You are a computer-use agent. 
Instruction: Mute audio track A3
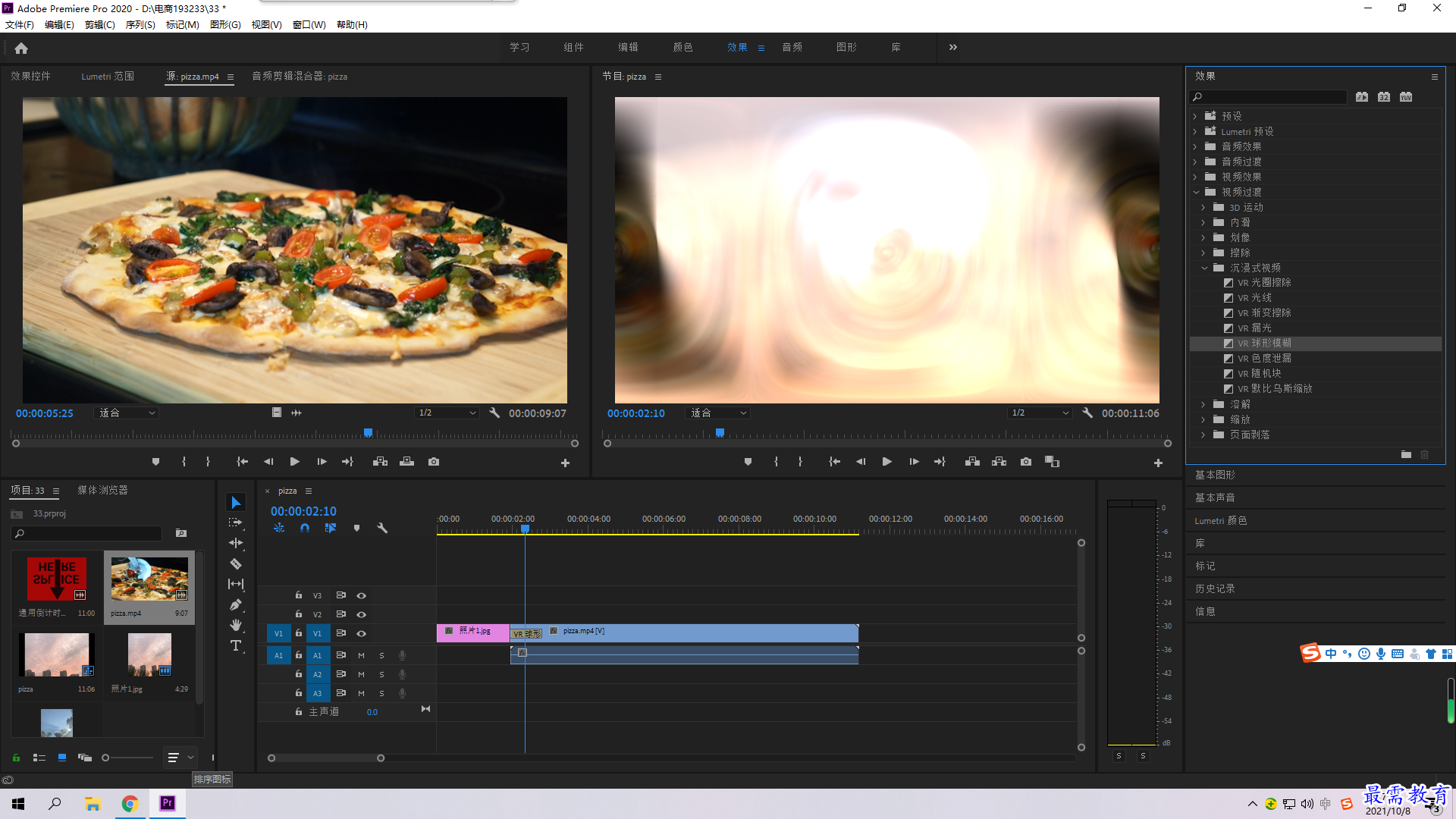pyautogui.click(x=361, y=693)
